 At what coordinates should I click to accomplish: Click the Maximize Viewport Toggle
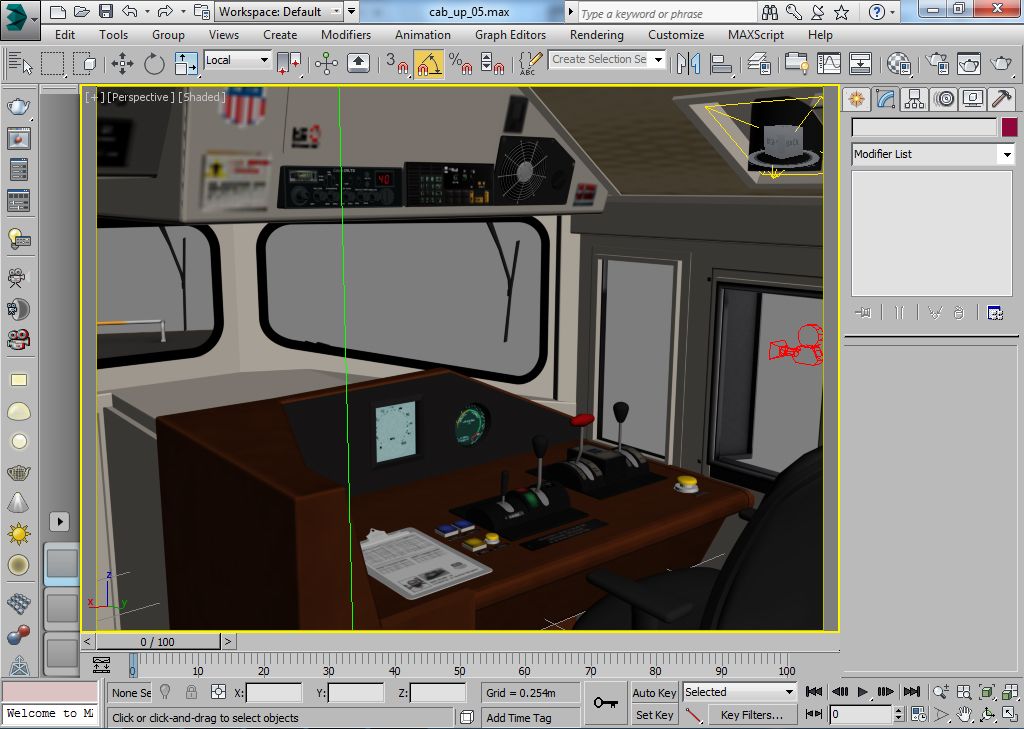(x=1011, y=715)
